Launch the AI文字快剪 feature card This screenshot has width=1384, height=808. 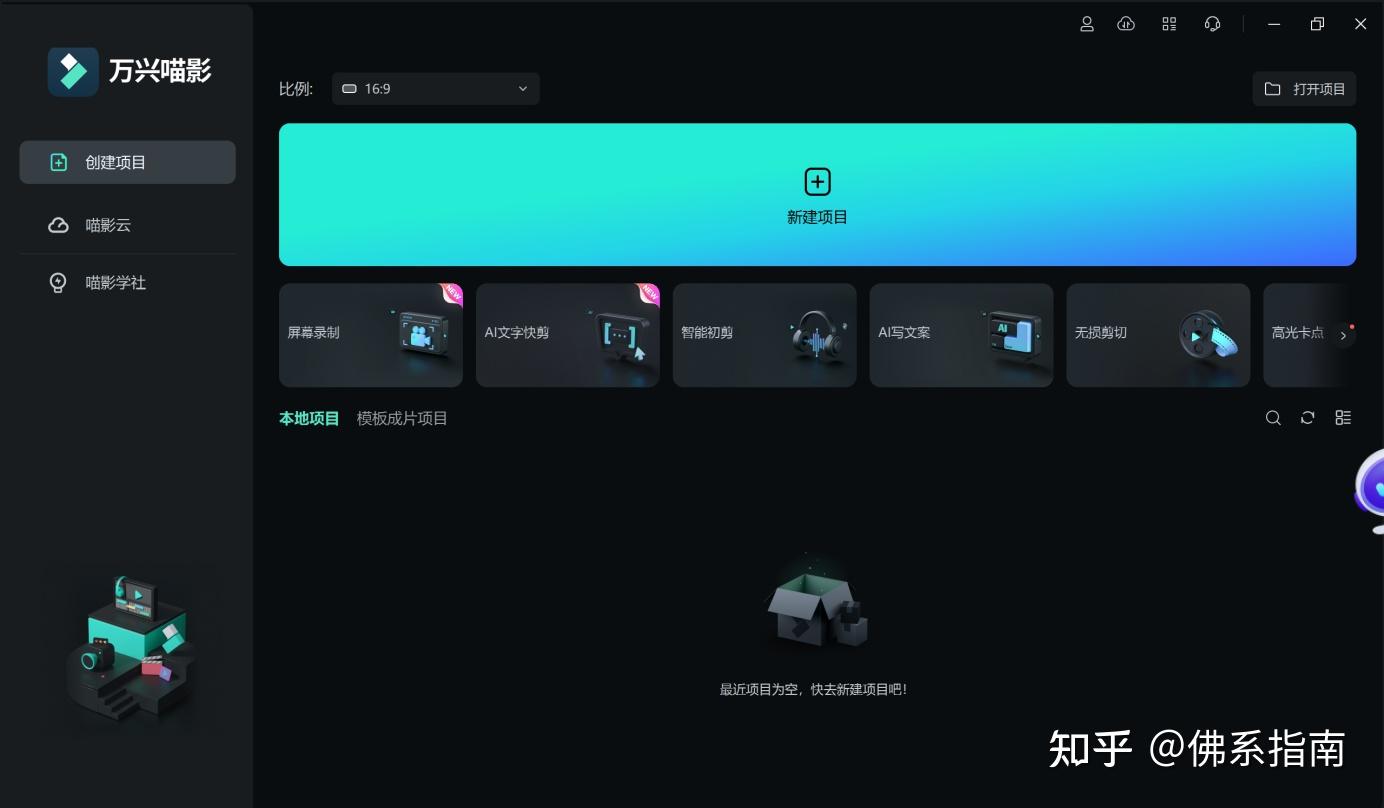[x=568, y=335]
